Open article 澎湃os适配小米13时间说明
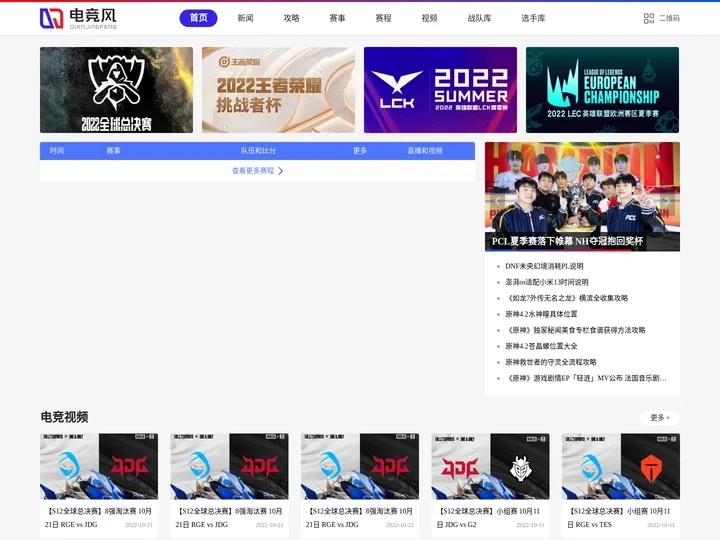 [x=546, y=282]
